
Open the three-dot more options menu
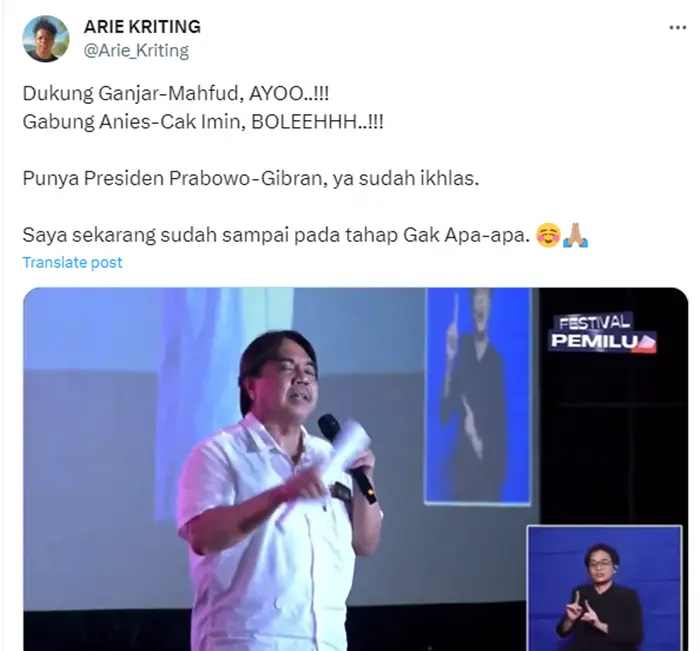point(677,28)
